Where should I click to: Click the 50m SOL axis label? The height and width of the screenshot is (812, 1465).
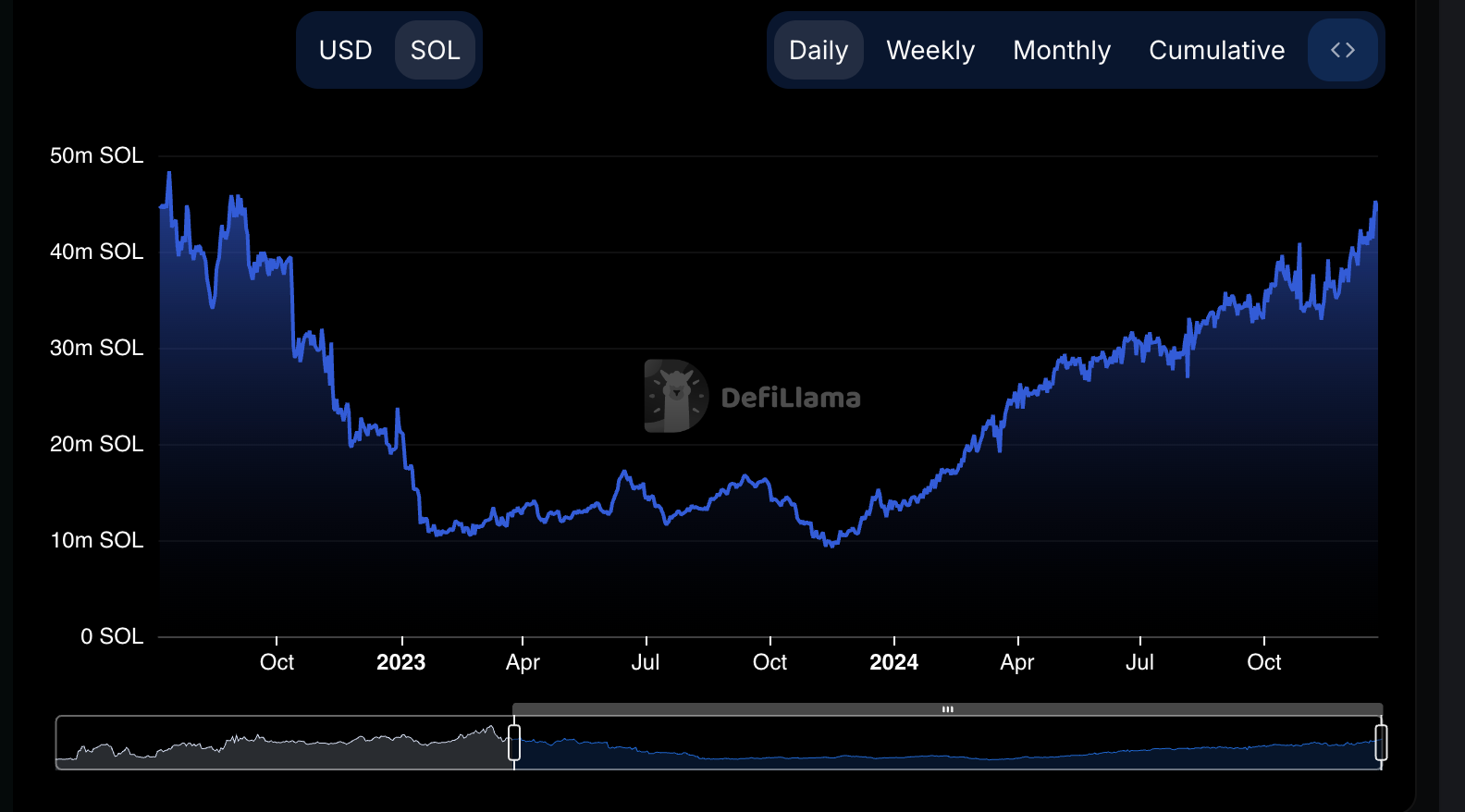point(97,155)
